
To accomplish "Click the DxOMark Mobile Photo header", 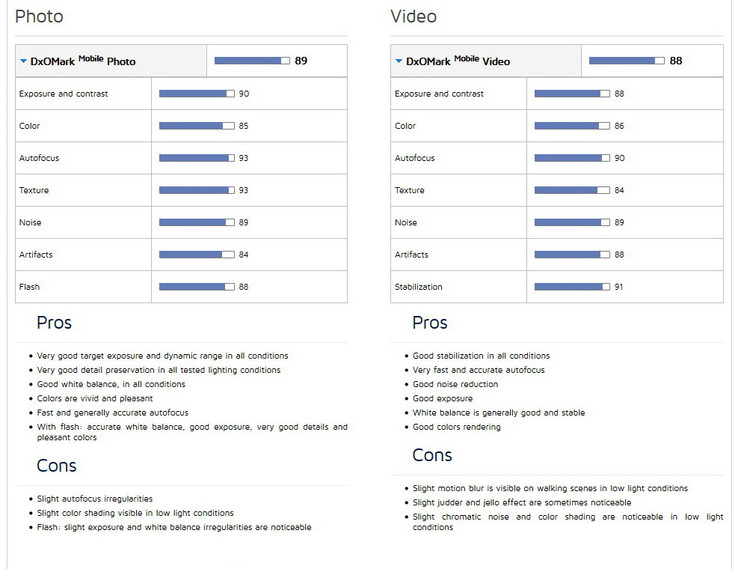I will pos(83,61).
